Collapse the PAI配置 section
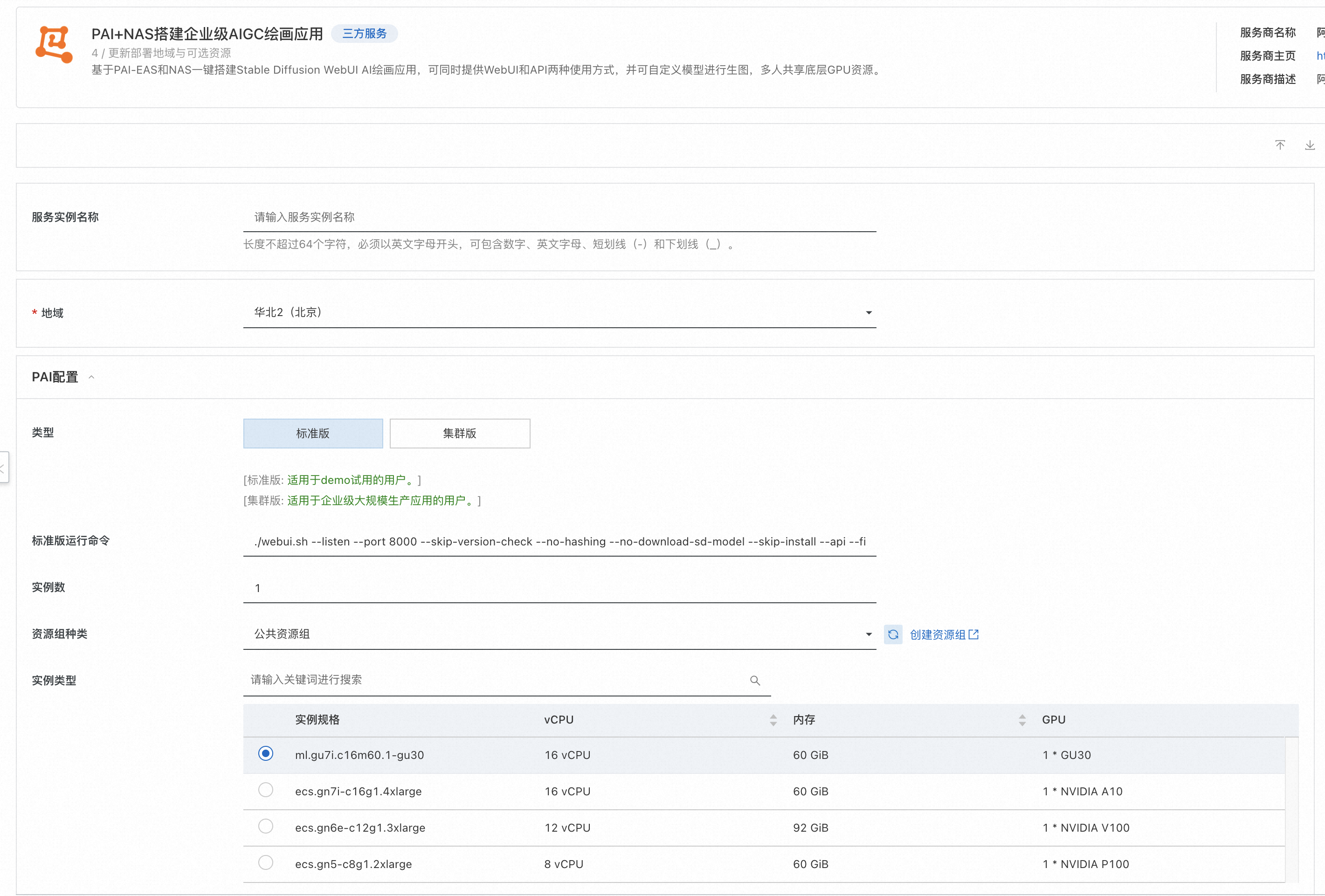This screenshot has height=896, width=1325. click(91, 377)
